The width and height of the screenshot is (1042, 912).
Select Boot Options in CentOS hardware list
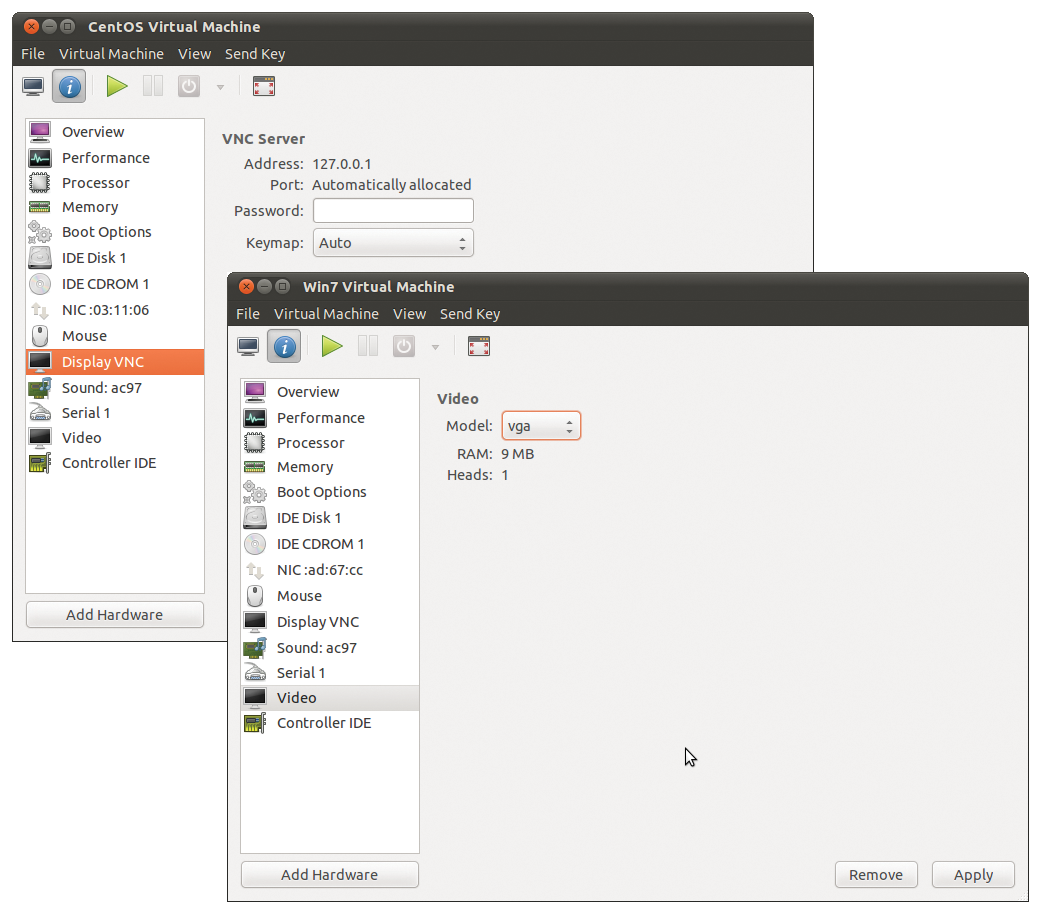(x=115, y=232)
